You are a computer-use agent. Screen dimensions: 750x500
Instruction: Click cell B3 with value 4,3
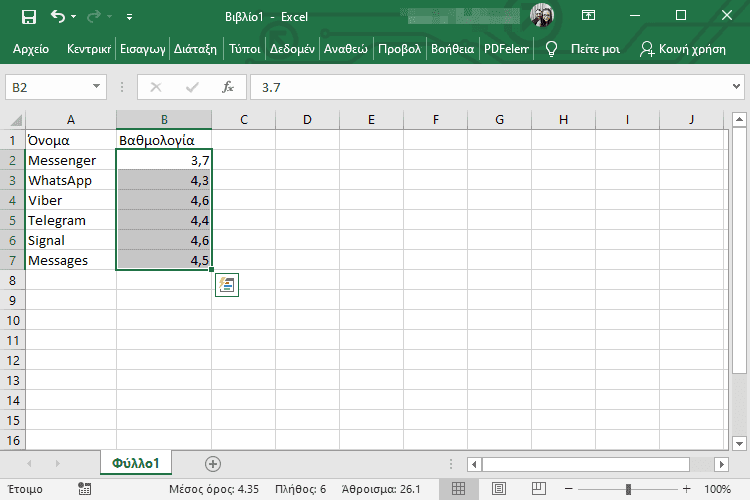pyautogui.click(x=164, y=180)
